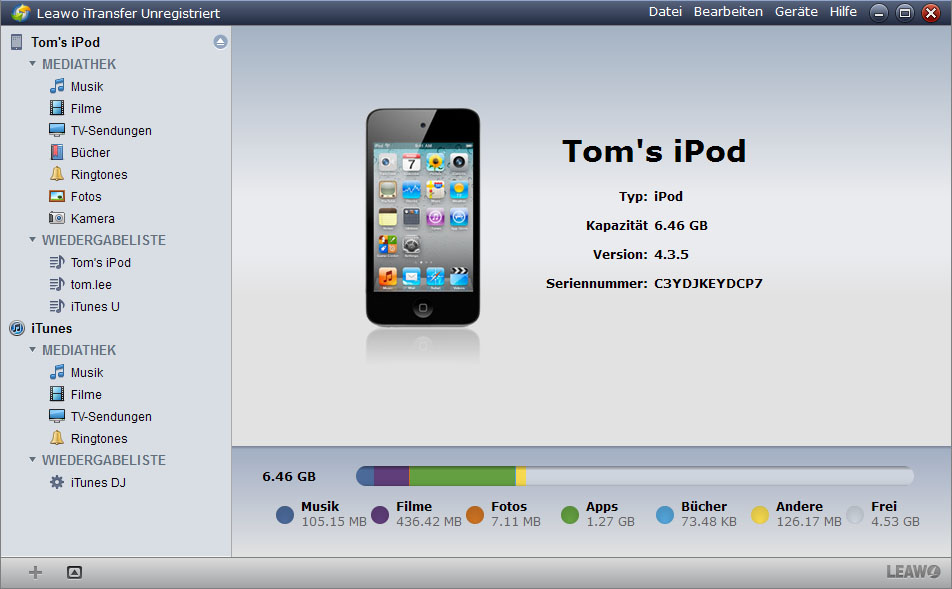Image resolution: width=952 pixels, height=589 pixels.
Task: Click the Leawo iTransfer app logo
Action: tap(21, 13)
